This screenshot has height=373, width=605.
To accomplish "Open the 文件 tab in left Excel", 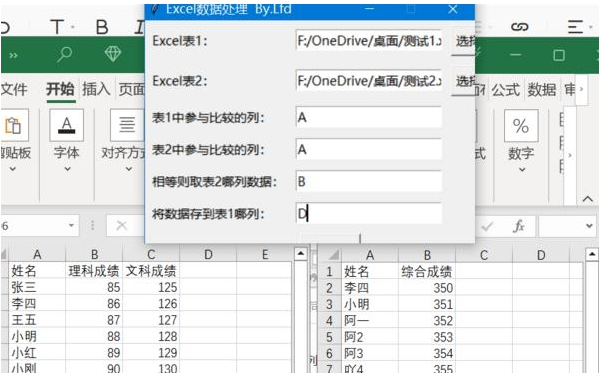I will point(14,89).
